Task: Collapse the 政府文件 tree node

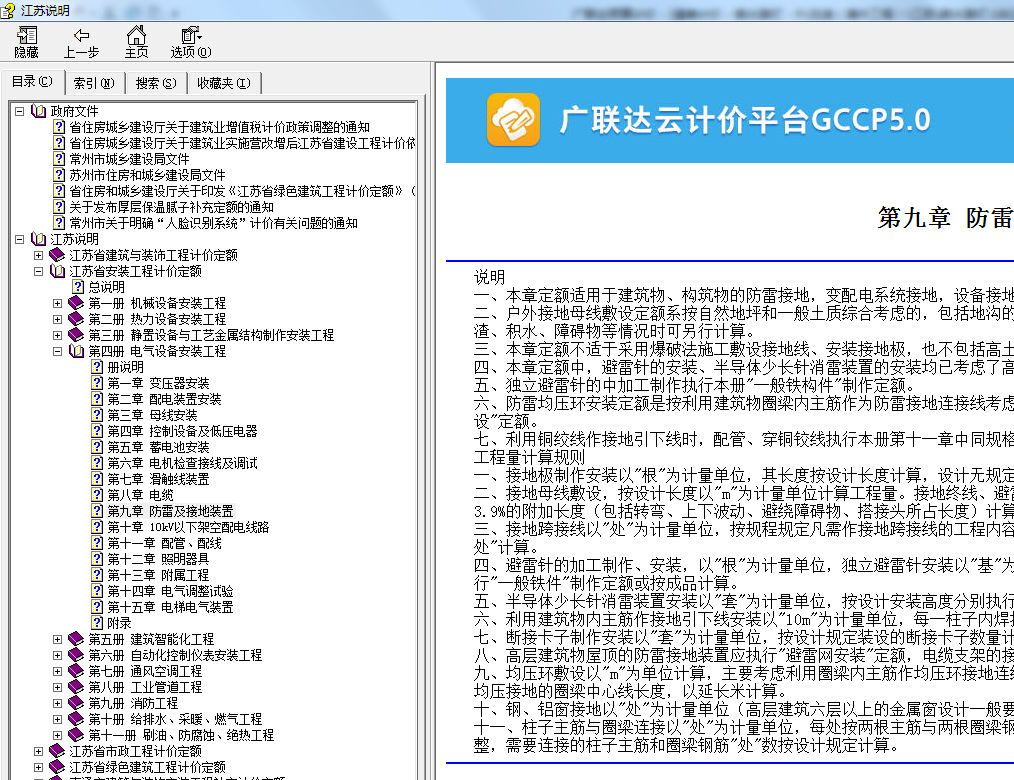Action: tap(19, 111)
